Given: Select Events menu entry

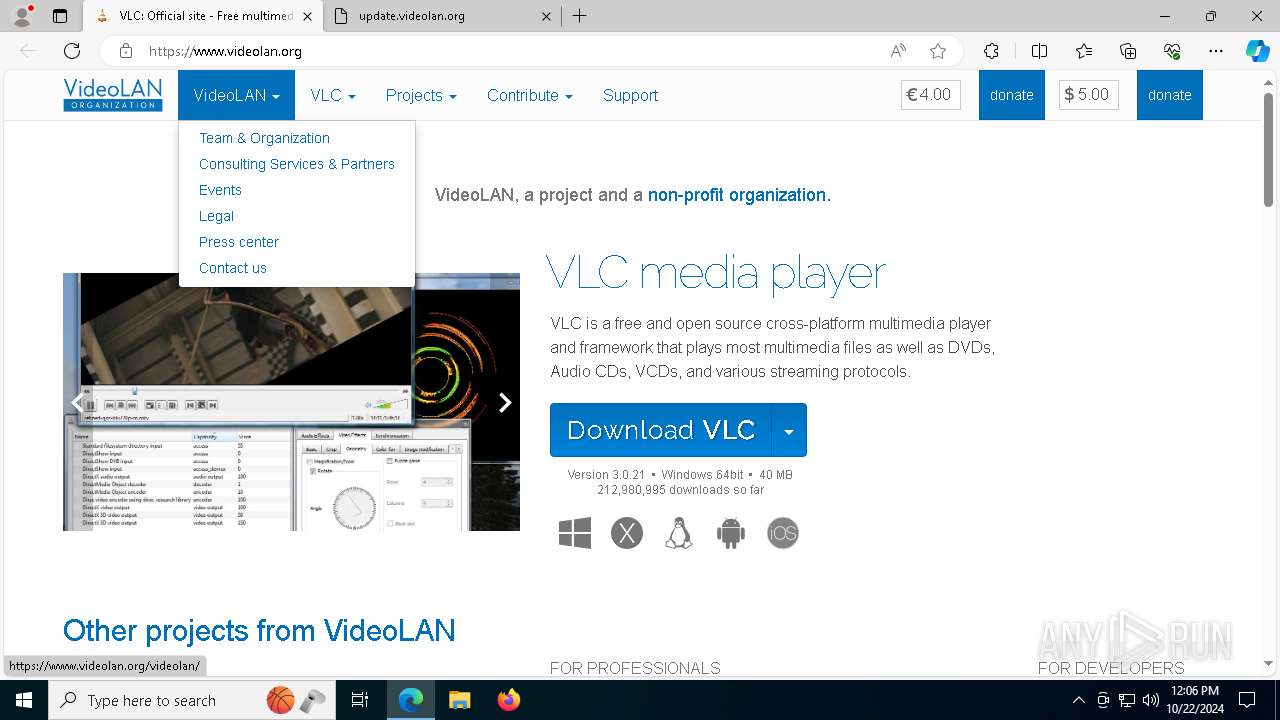Looking at the screenshot, I should [220, 190].
